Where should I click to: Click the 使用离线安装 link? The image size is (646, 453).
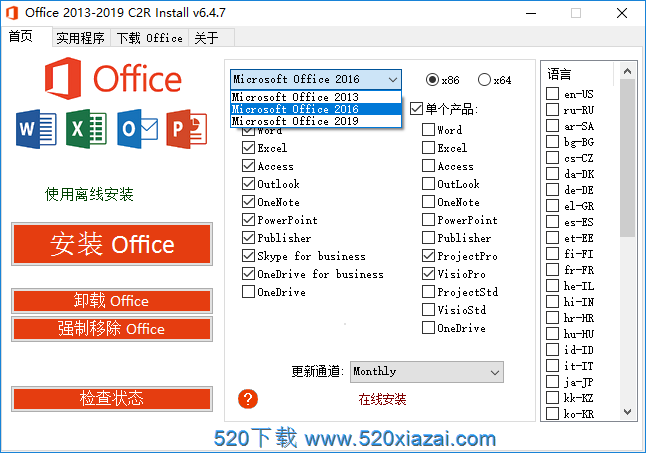point(89,194)
